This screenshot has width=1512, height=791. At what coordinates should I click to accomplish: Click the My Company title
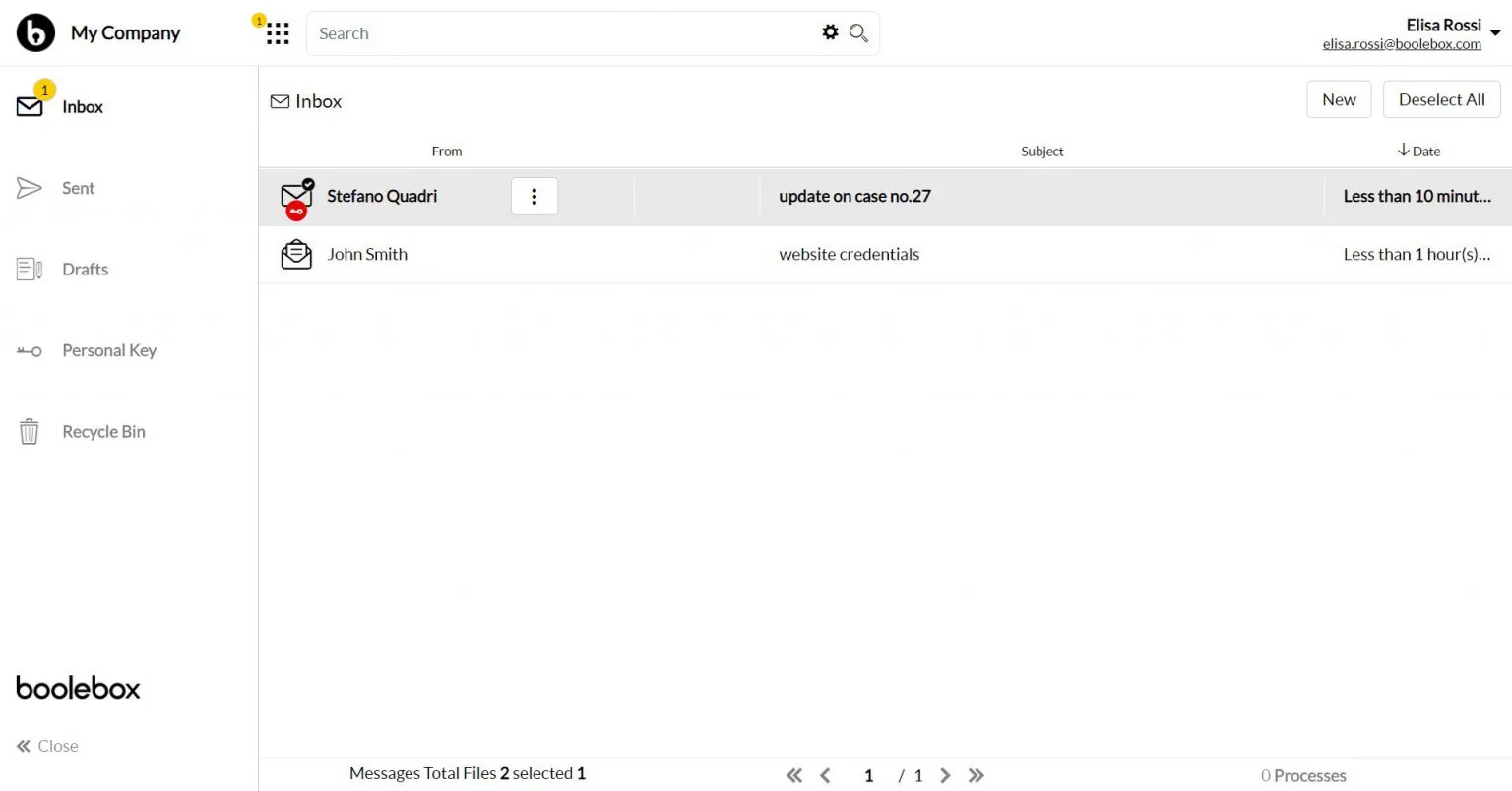125,32
